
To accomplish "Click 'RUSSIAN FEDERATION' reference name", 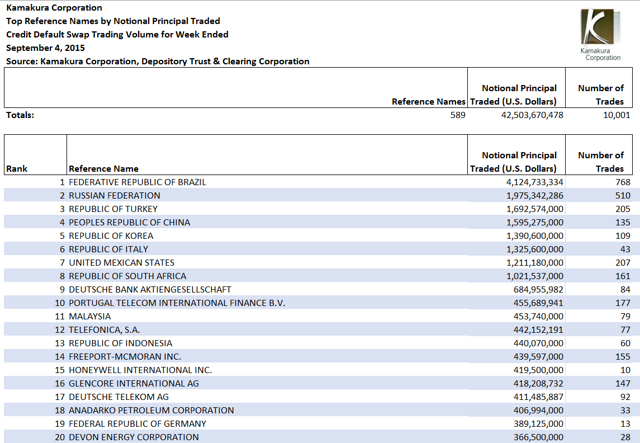I will pos(114,196).
